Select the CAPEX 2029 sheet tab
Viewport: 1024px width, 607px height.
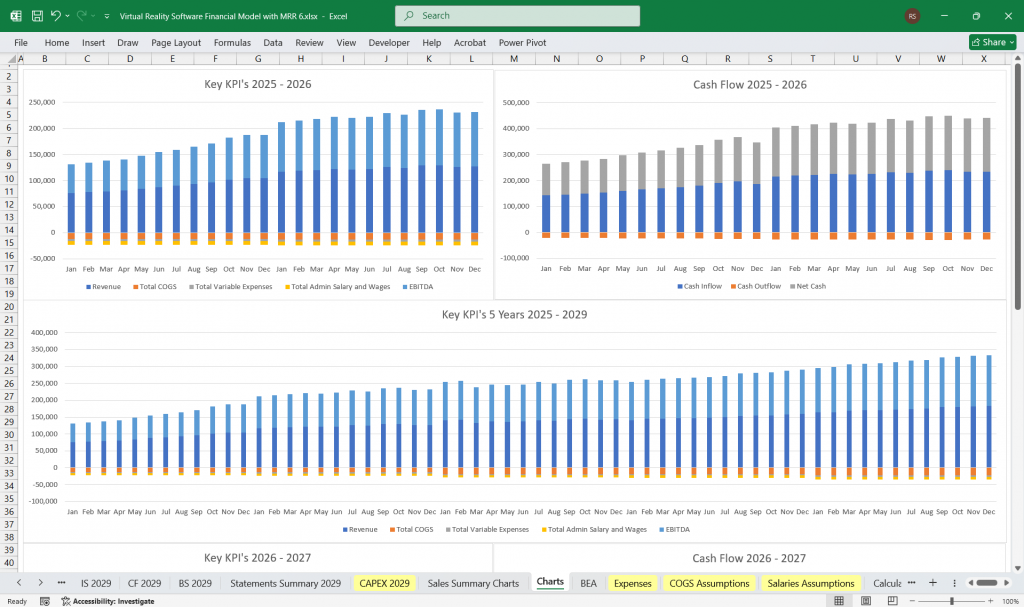pyautogui.click(x=384, y=583)
